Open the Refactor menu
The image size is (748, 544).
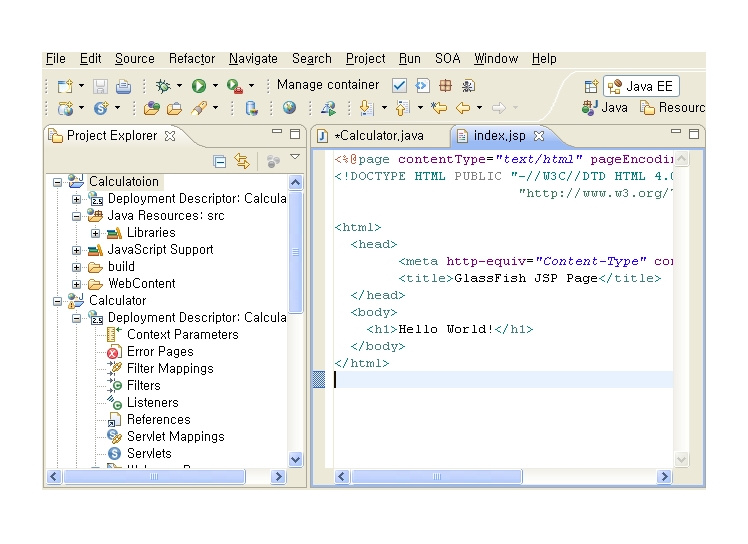191,59
